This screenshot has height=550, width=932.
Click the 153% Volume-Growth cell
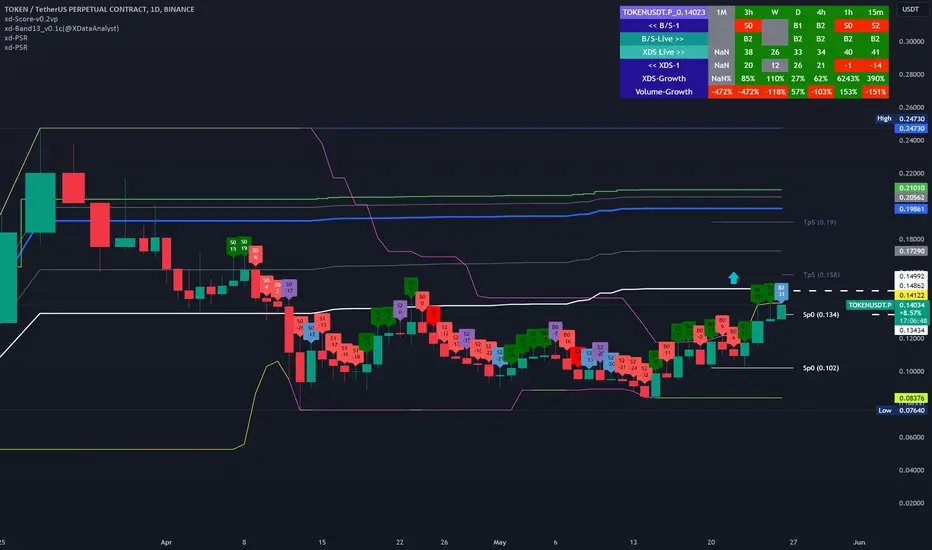tap(848, 92)
